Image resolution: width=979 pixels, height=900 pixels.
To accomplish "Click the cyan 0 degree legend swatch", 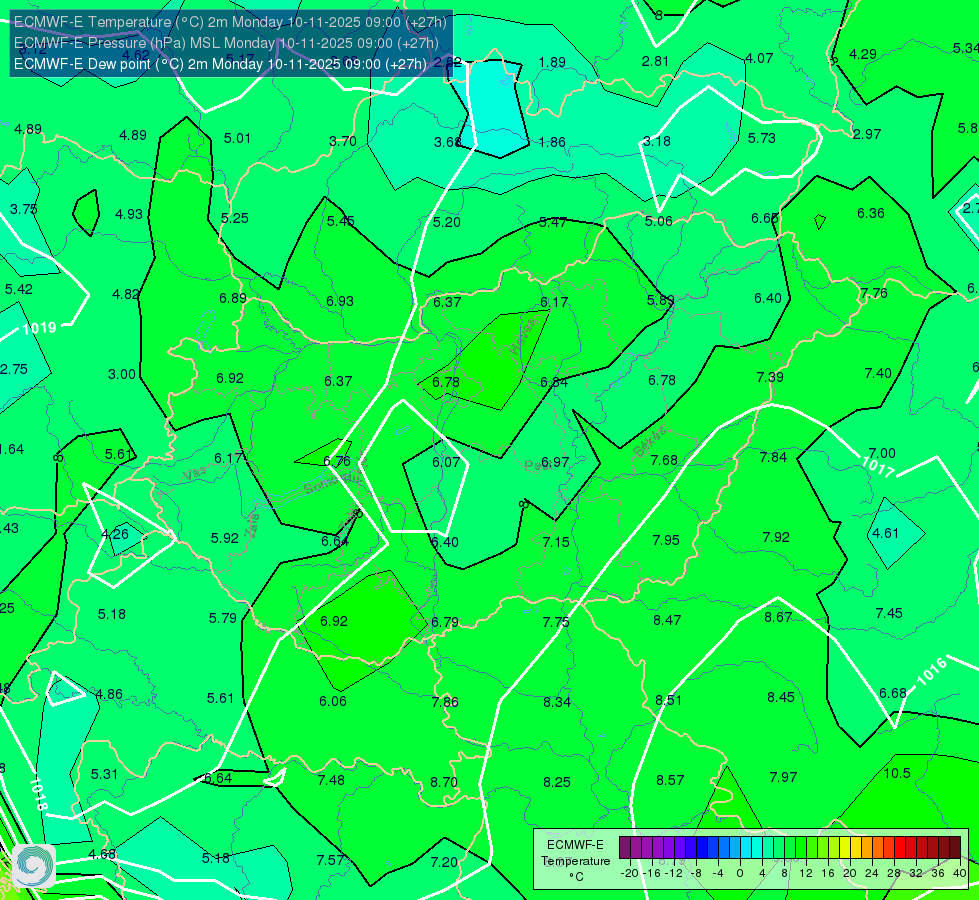I will pos(745,848).
